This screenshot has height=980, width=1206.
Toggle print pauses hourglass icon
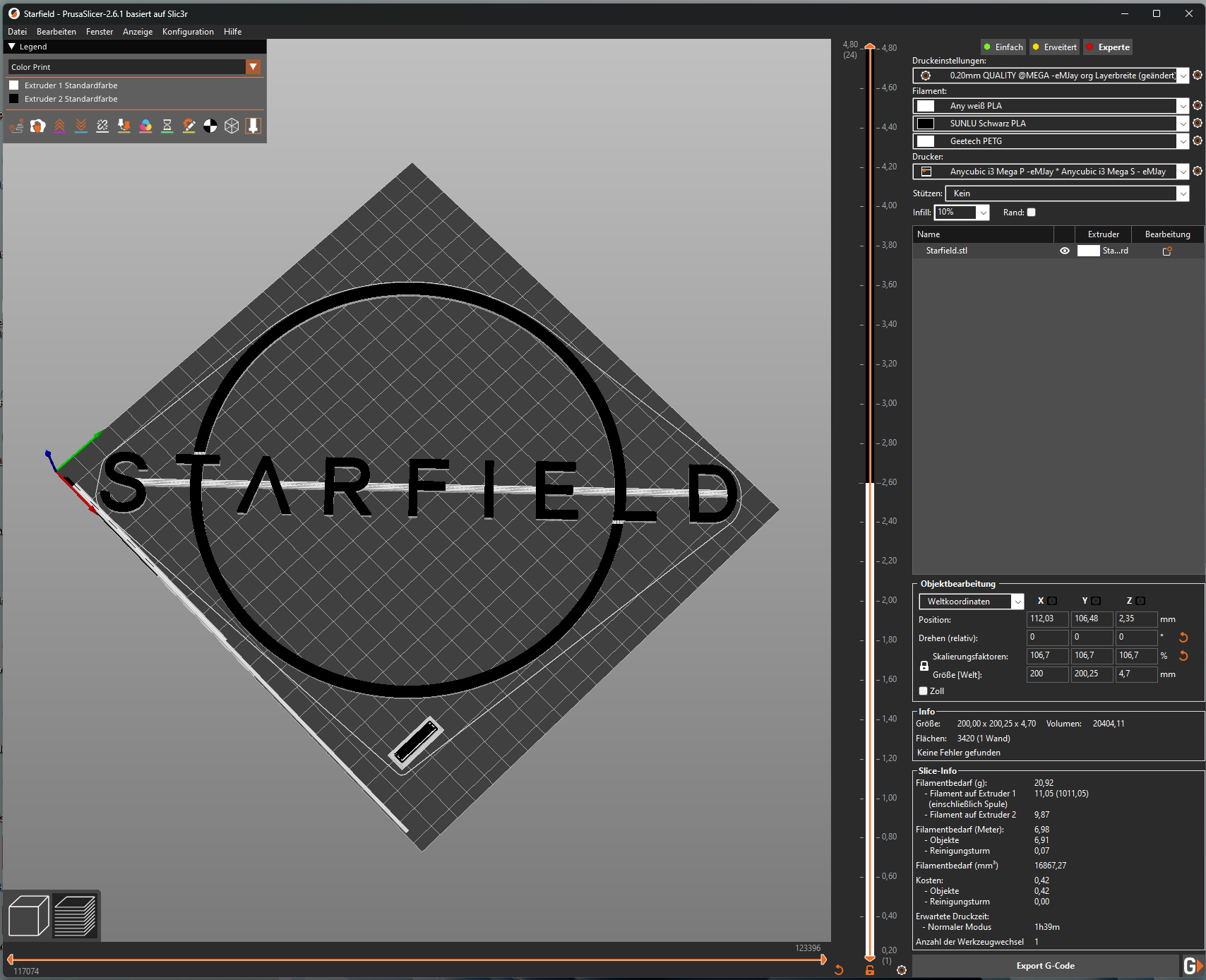[167, 126]
